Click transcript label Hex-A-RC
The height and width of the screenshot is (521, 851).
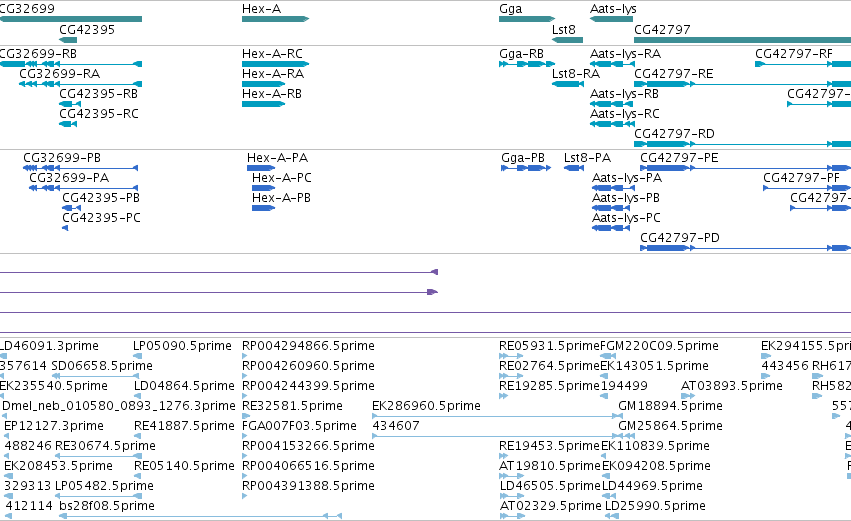click(272, 54)
